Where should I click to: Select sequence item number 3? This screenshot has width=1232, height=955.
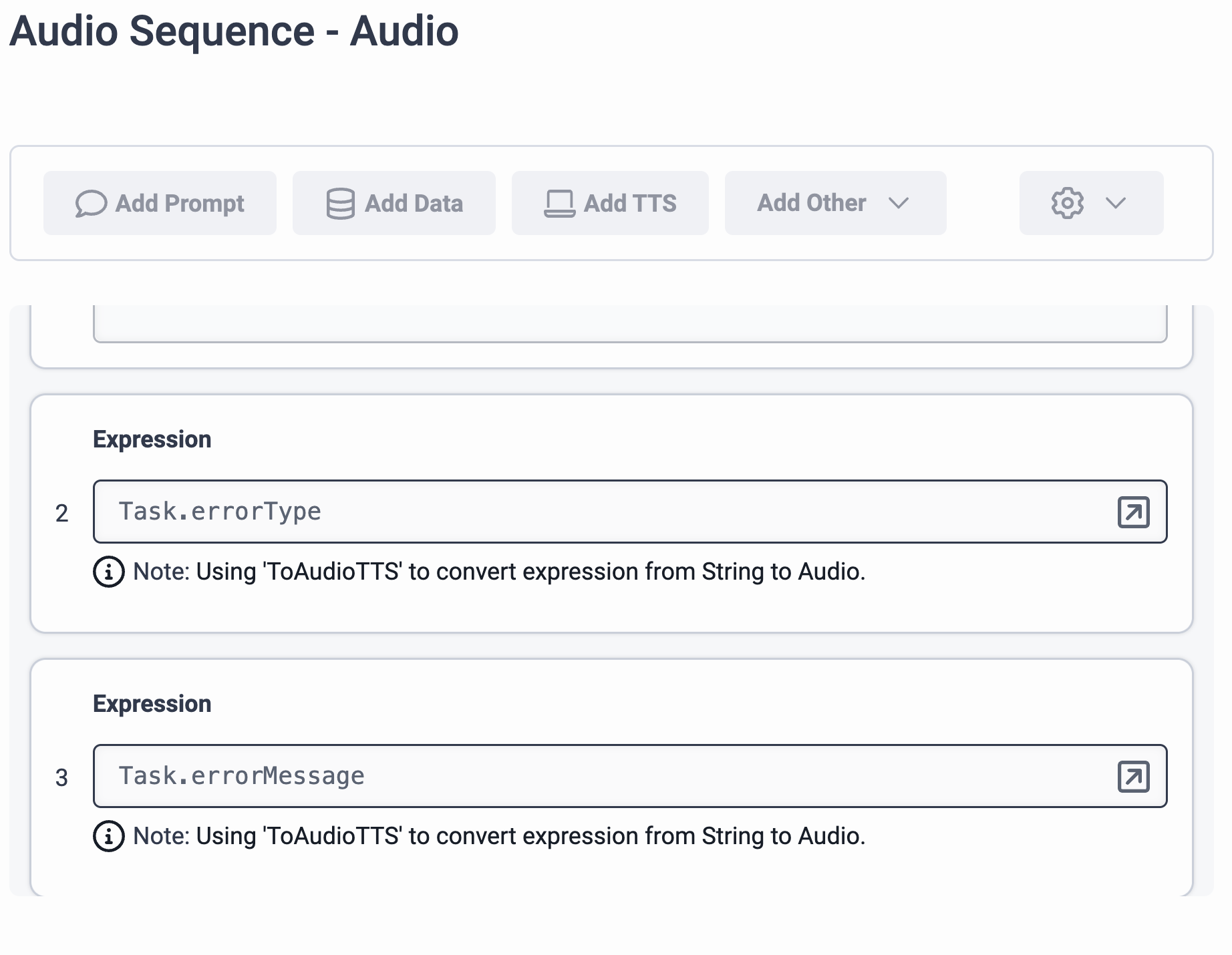tap(61, 778)
